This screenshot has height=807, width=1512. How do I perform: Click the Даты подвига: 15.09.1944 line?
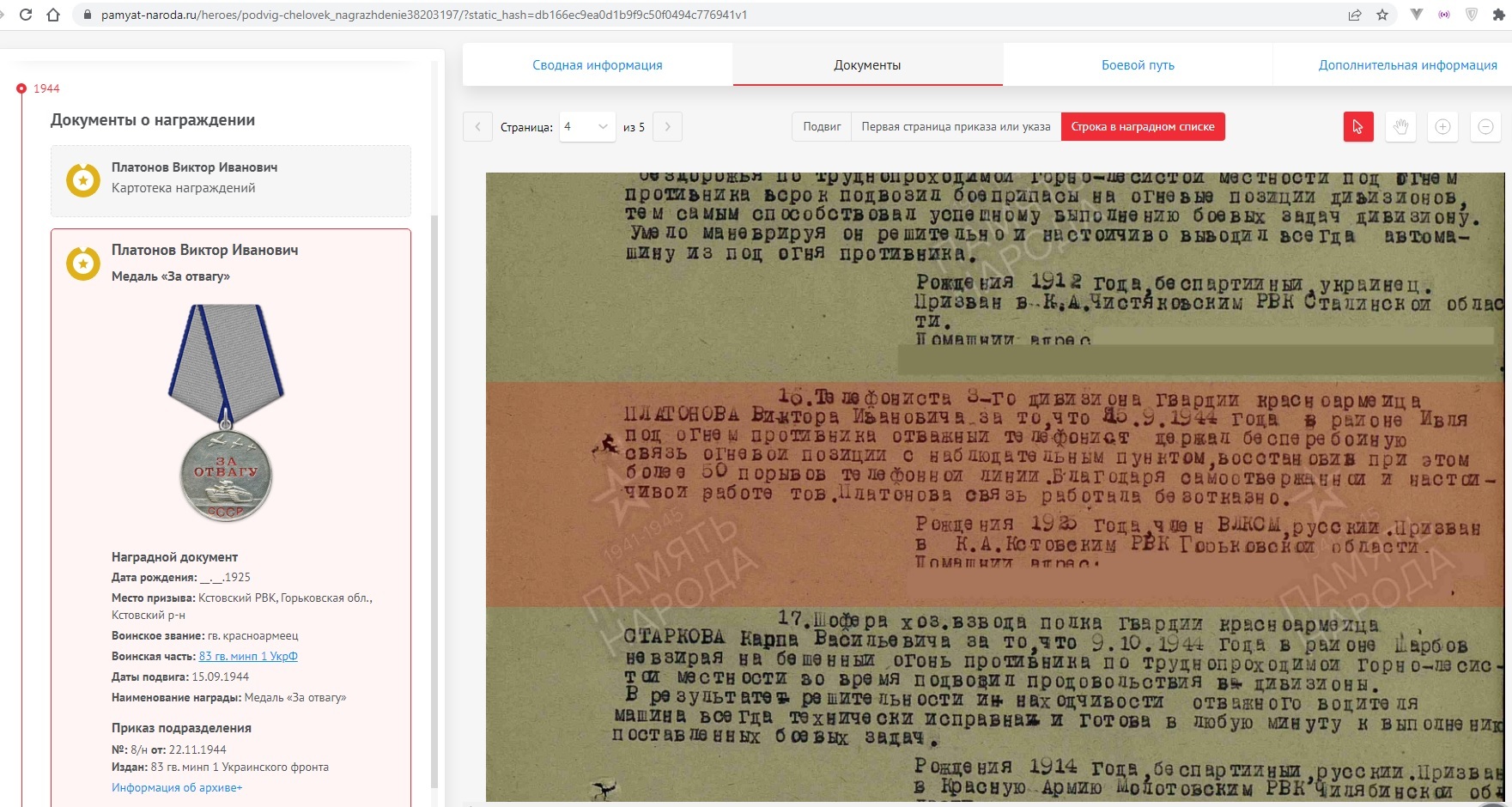point(180,677)
